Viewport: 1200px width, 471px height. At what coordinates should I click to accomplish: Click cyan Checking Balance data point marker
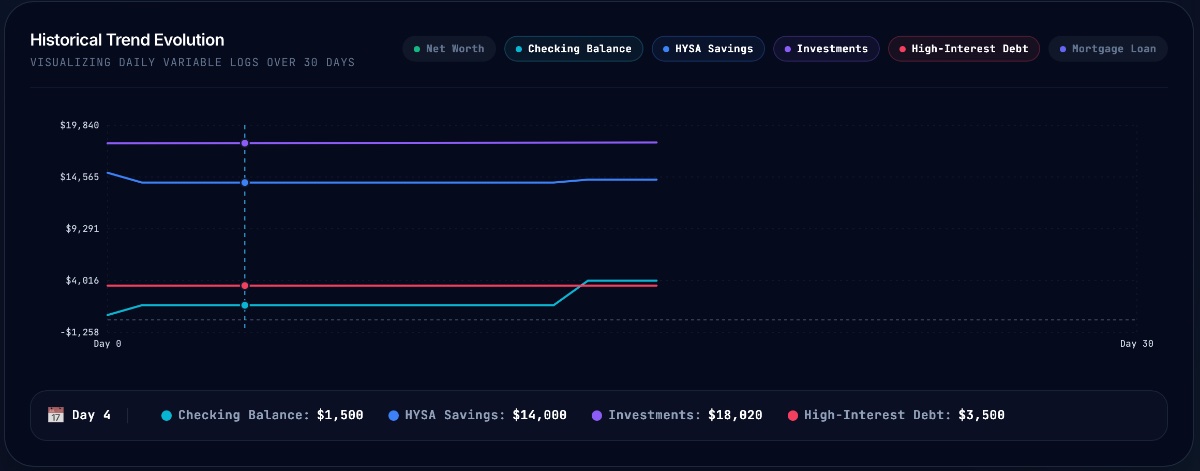click(x=245, y=305)
